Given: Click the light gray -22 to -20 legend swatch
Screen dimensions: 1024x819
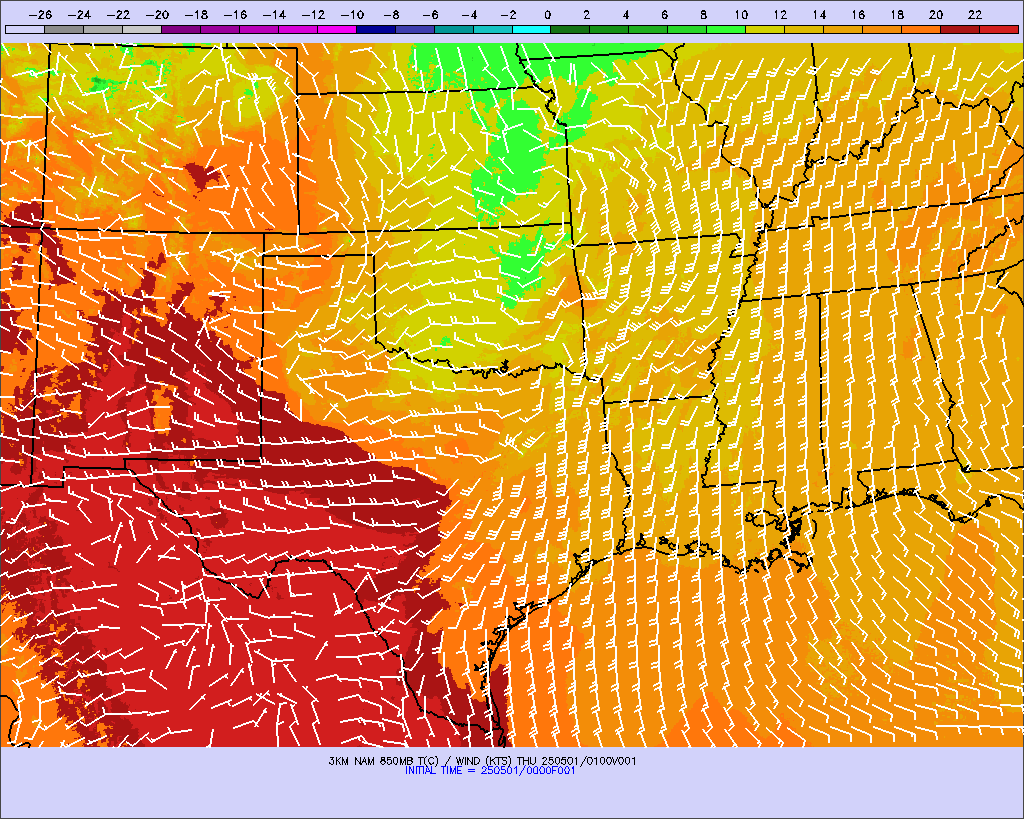Looking at the screenshot, I should [142, 29].
